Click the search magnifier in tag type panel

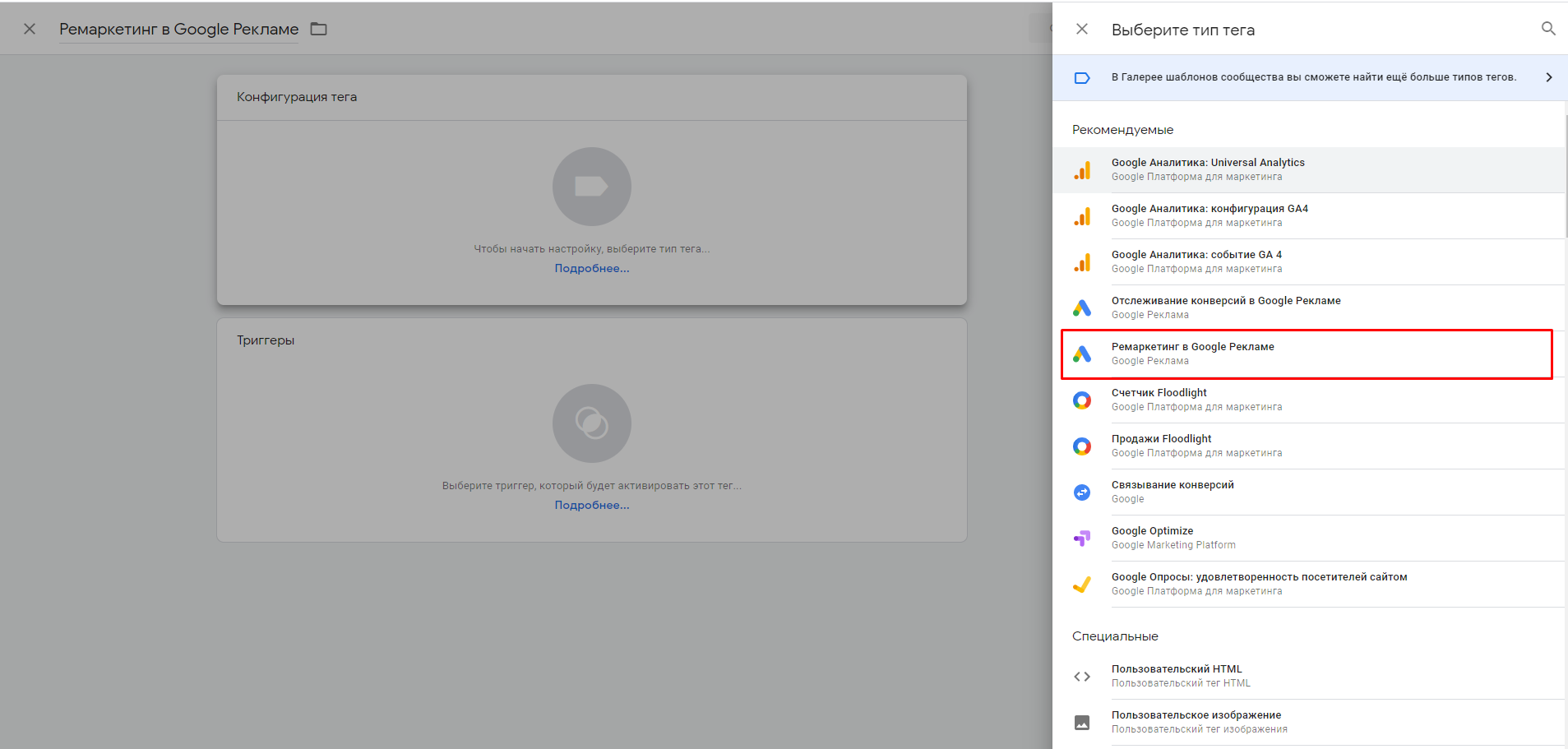tap(1547, 29)
